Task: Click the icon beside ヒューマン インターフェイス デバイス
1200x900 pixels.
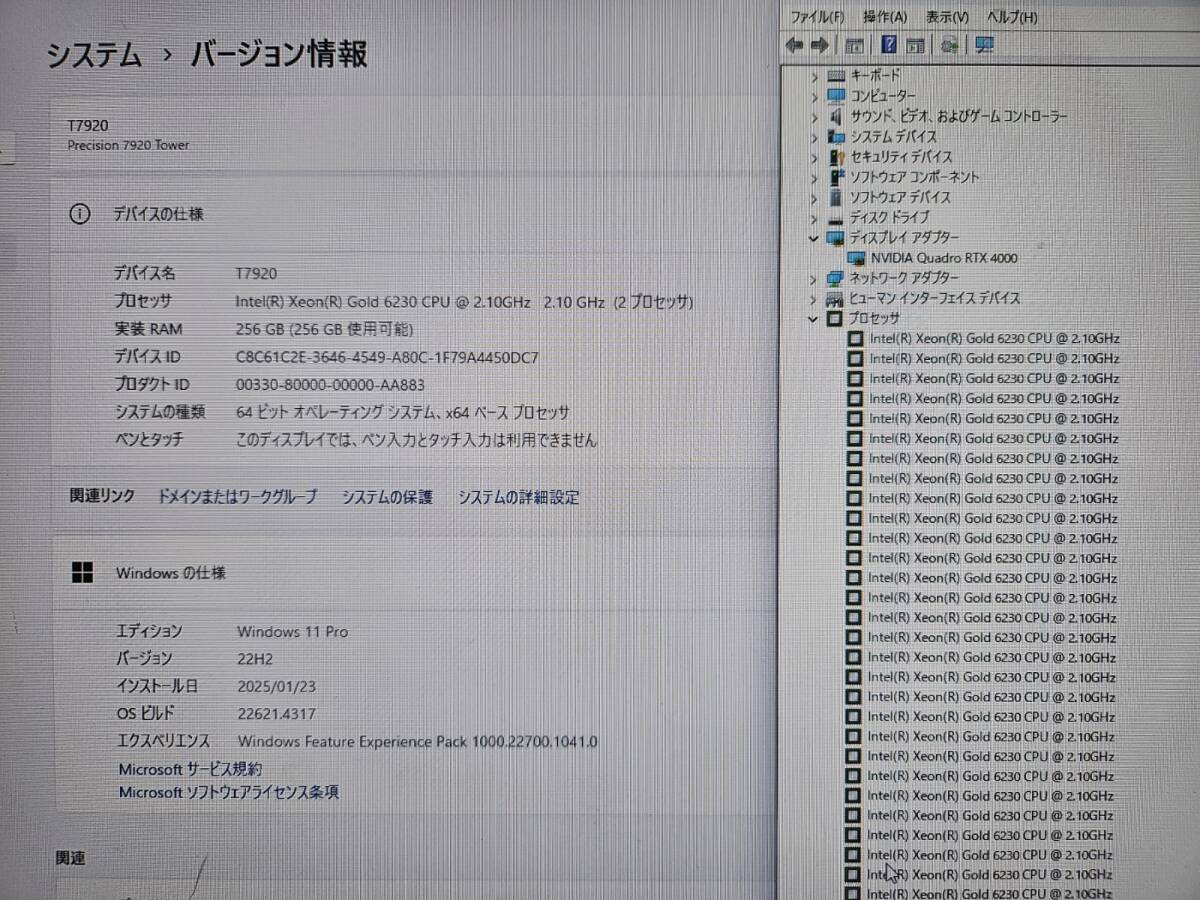Action: pyautogui.click(x=836, y=298)
